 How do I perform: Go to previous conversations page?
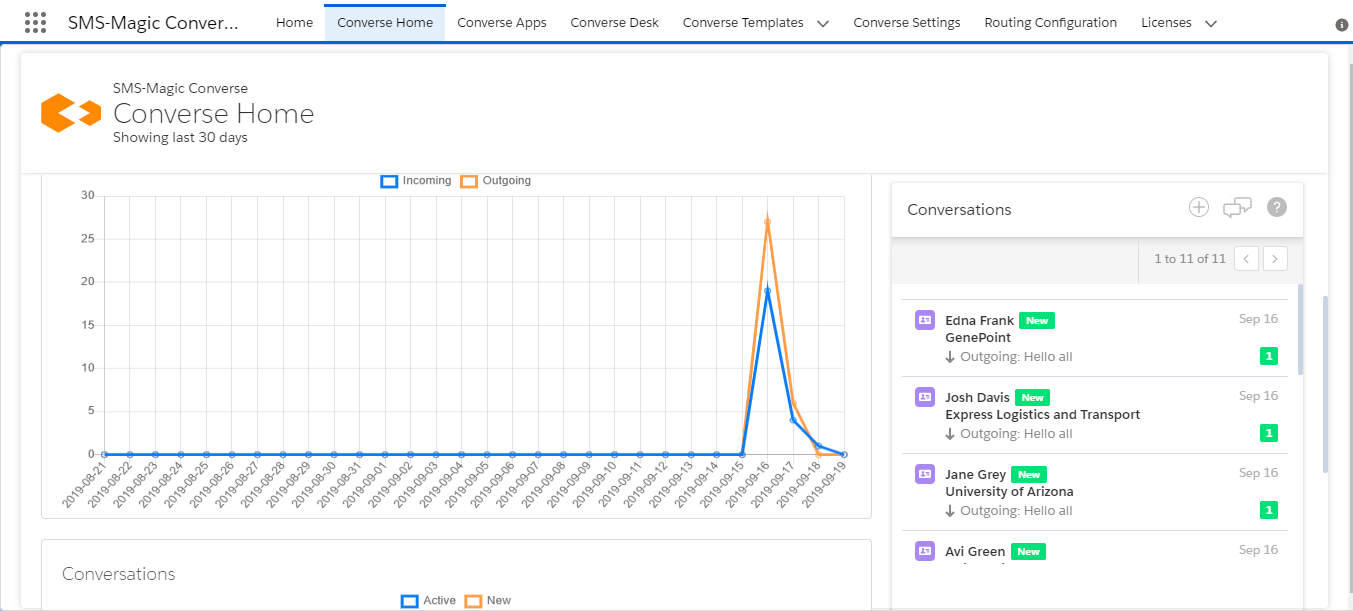click(1246, 259)
